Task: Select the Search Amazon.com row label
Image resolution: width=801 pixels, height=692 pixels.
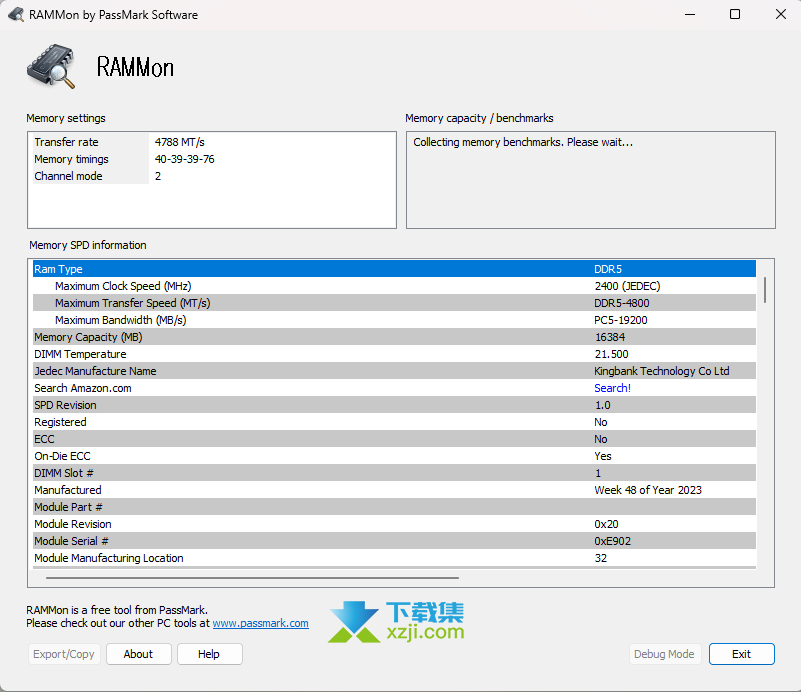Action: click(83, 388)
